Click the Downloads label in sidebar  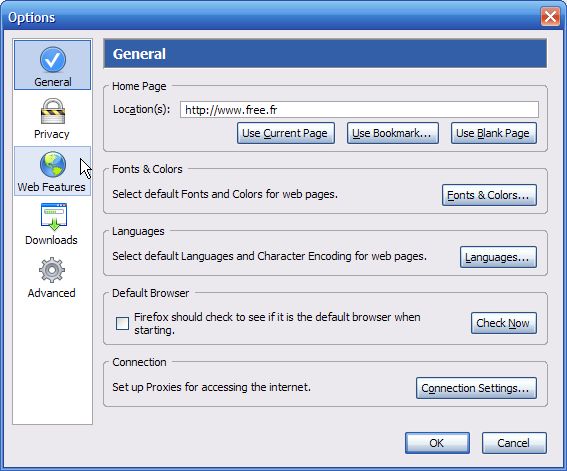52,240
